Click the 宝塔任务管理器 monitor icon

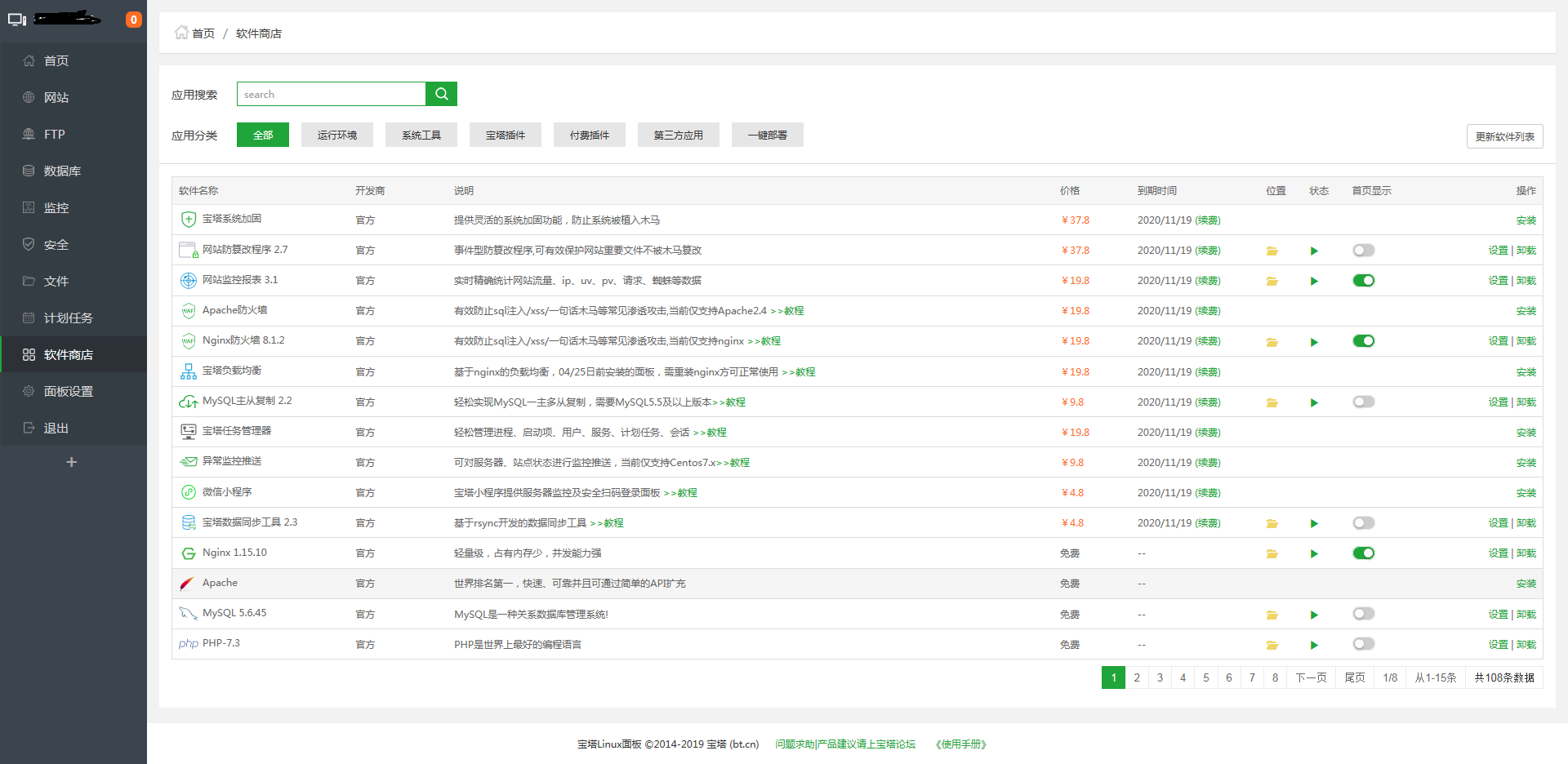[189, 432]
